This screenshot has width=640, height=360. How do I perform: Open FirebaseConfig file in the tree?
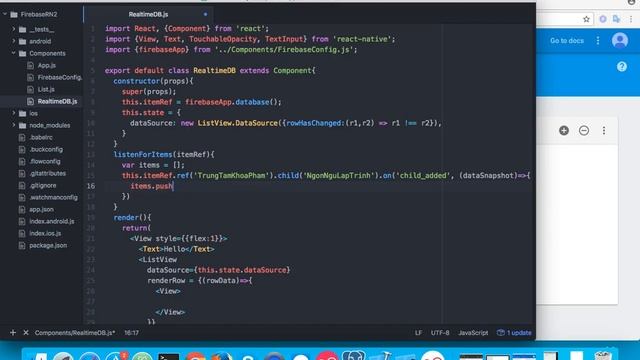[x=60, y=77]
